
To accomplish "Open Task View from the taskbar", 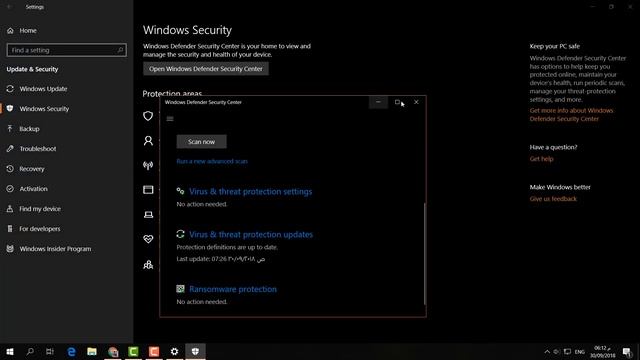I will (50, 351).
